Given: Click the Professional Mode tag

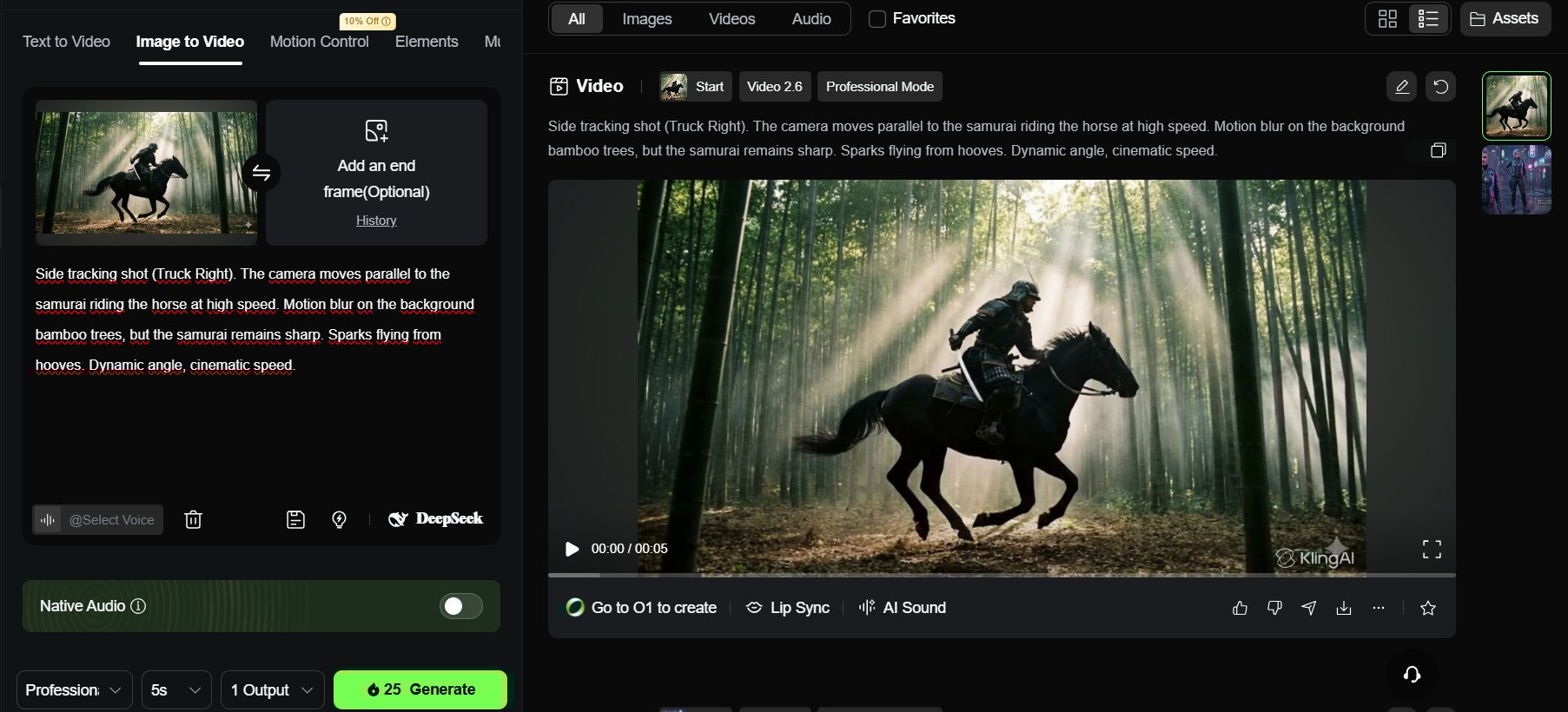Looking at the screenshot, I should tap(880, 87).
